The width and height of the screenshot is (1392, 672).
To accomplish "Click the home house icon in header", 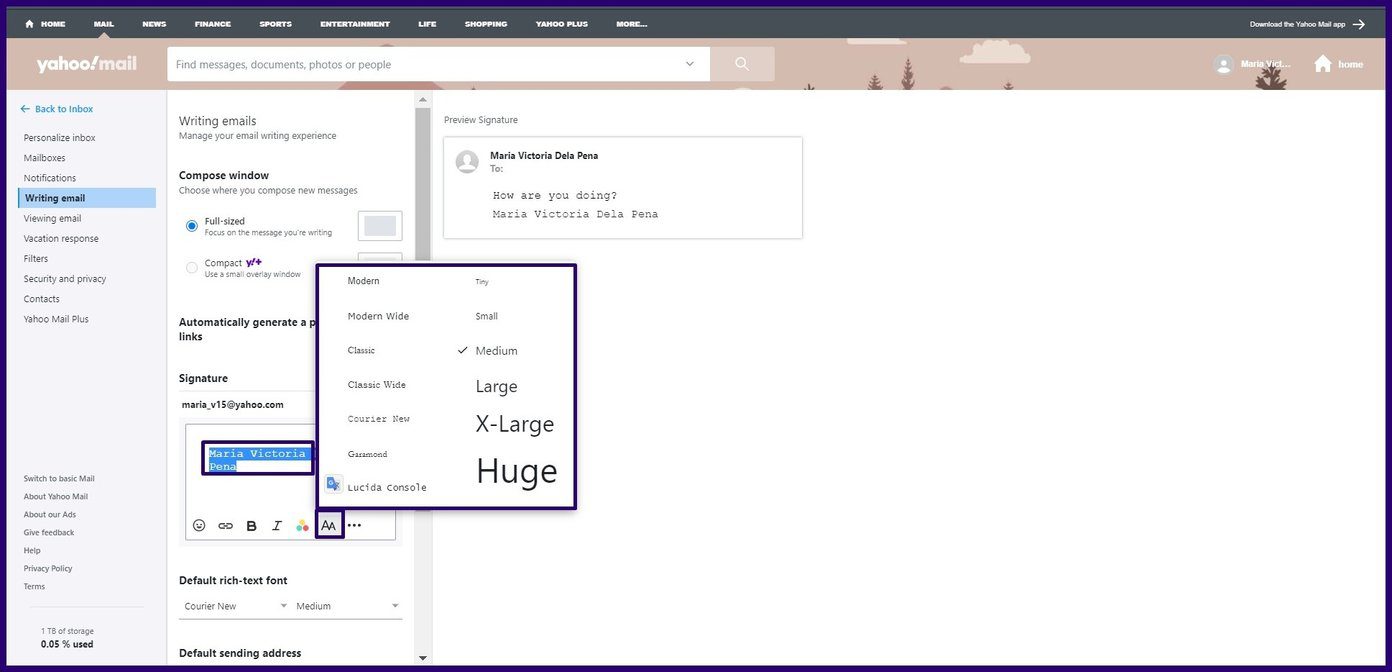I will [1323, 64].
